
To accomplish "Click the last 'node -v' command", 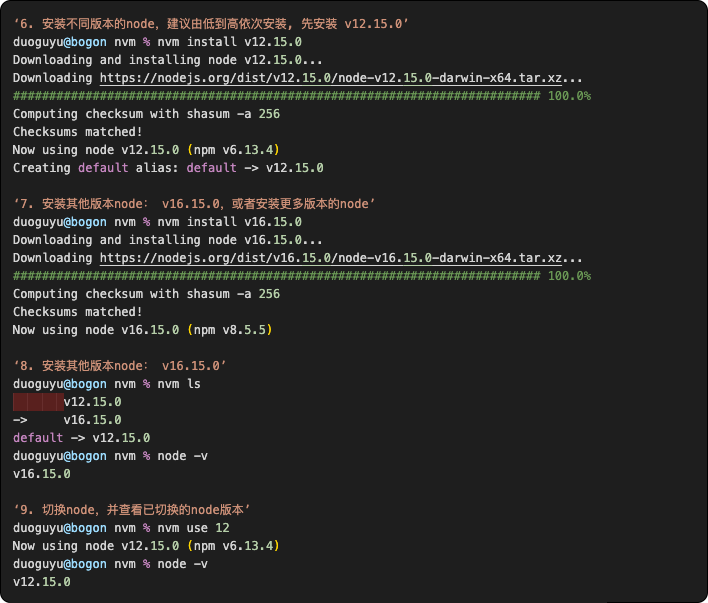I will [182, 564].
